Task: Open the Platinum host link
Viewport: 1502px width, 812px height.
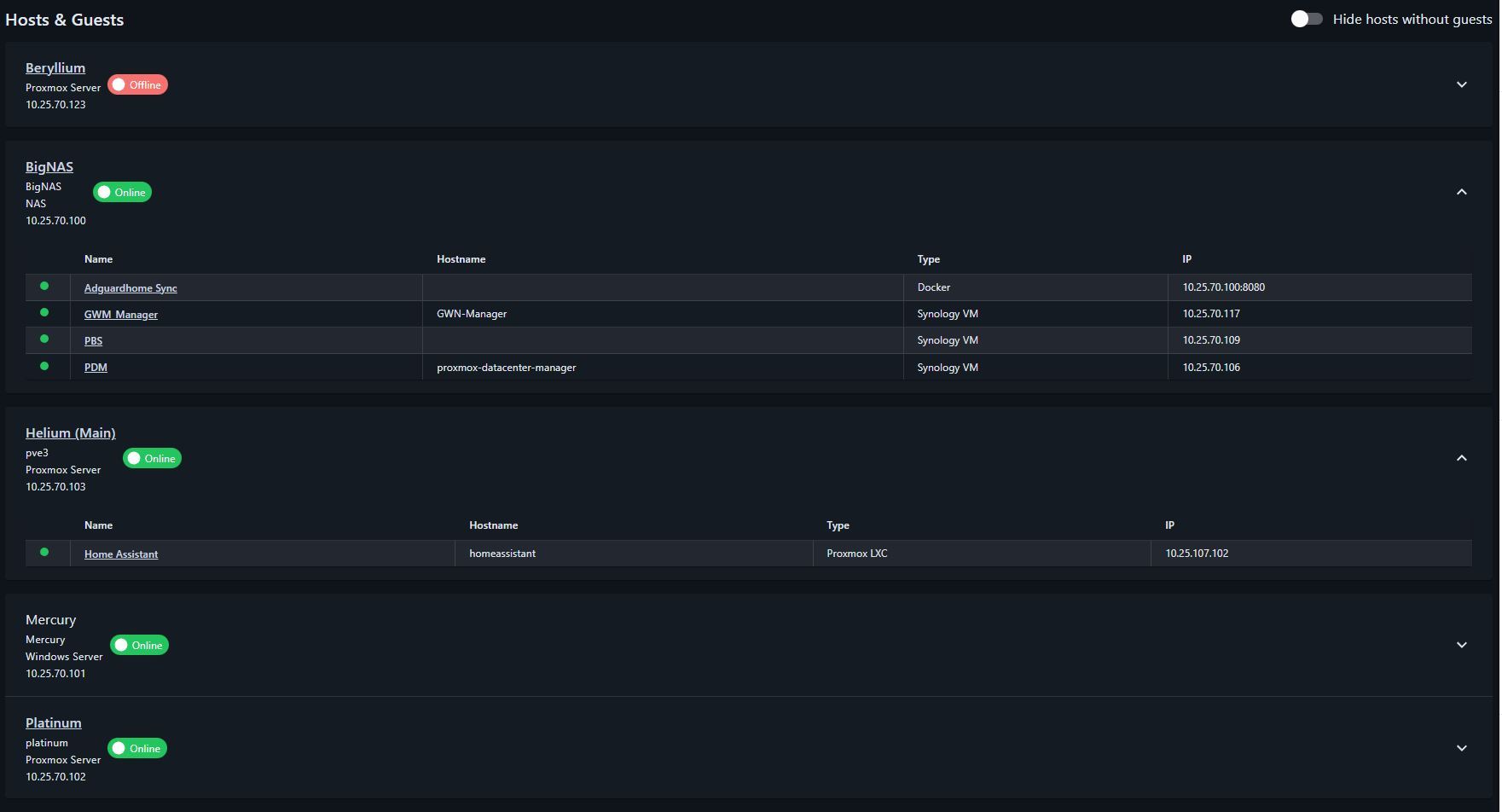Action: point(54,722)
